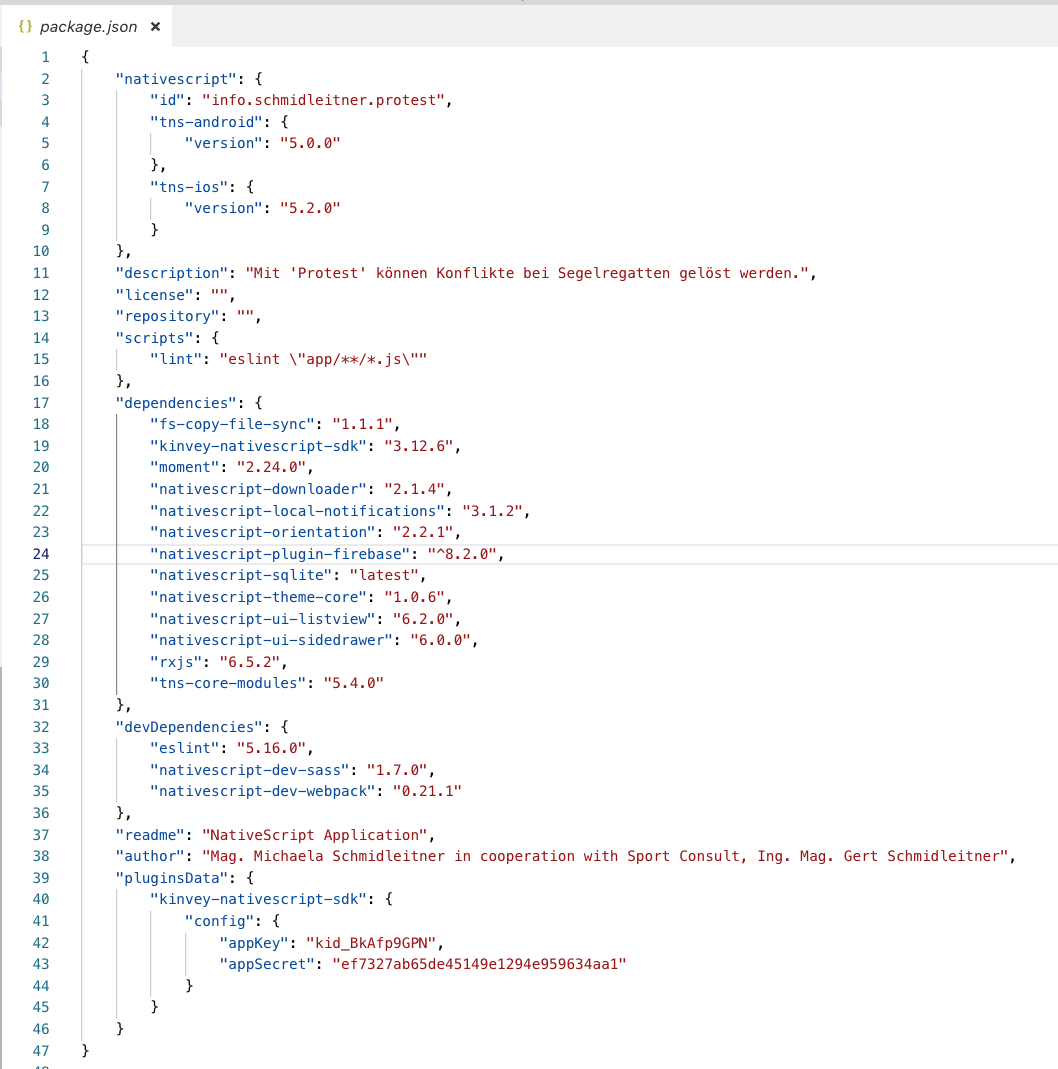Click the German description string value

click(x=527, y=273)
